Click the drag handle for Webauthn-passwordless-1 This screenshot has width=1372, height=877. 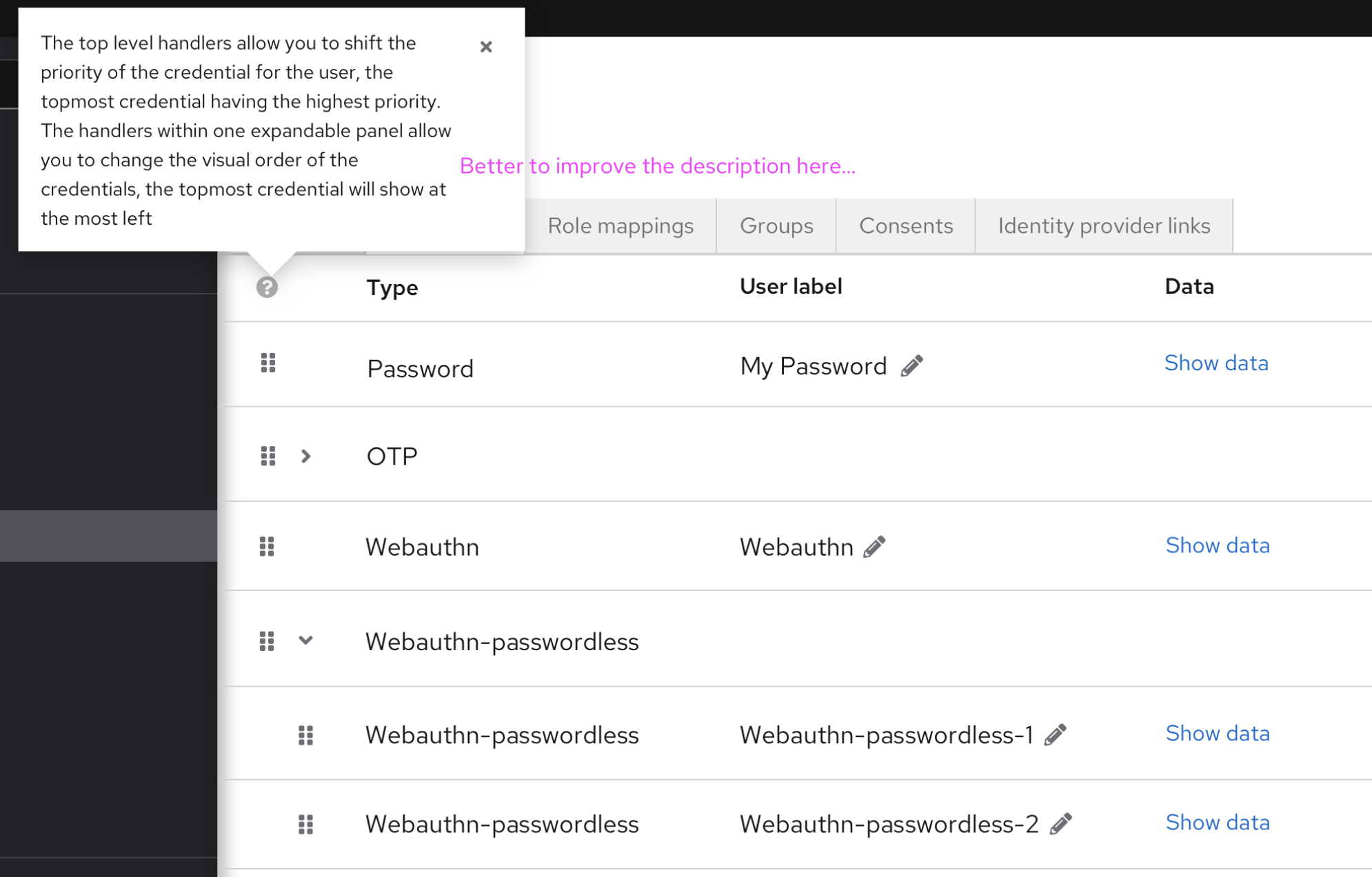(x=306, y=735)
